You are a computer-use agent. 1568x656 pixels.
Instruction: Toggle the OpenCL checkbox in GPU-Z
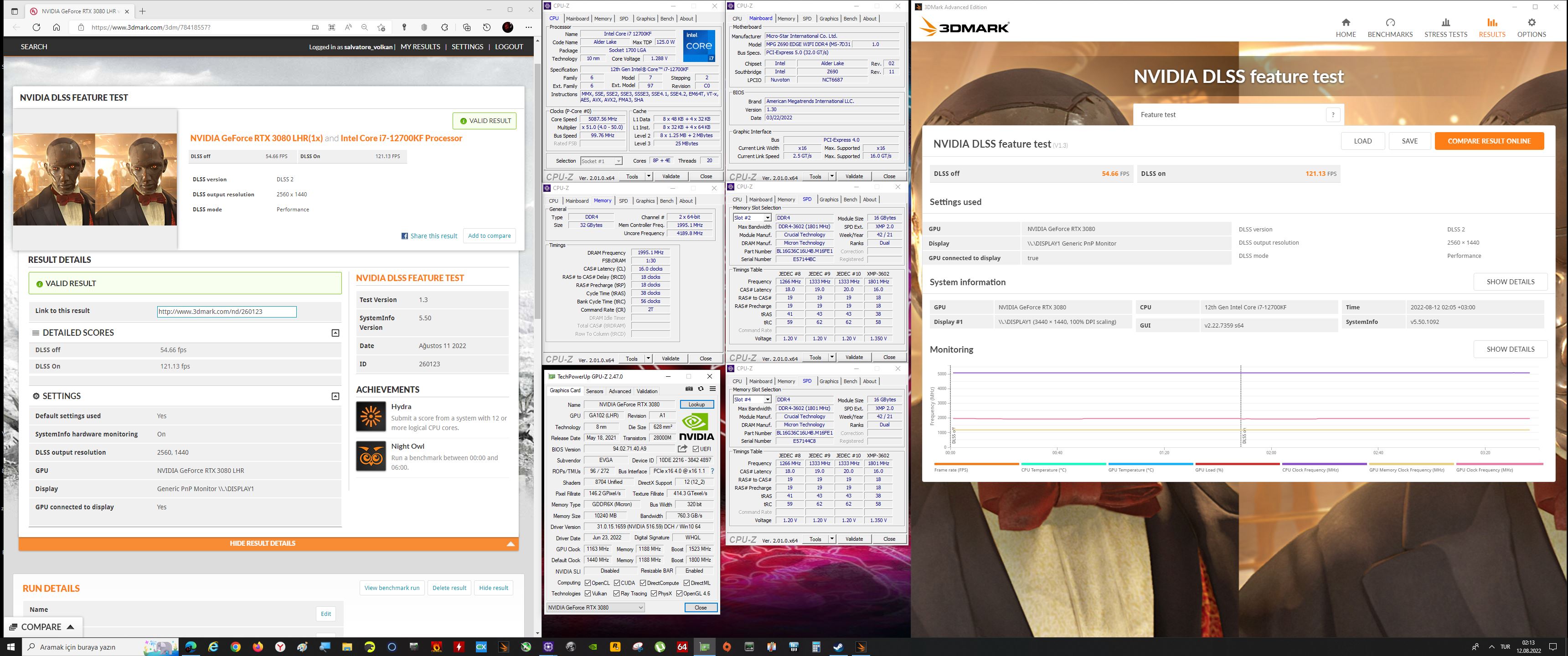tap(588, 583)
